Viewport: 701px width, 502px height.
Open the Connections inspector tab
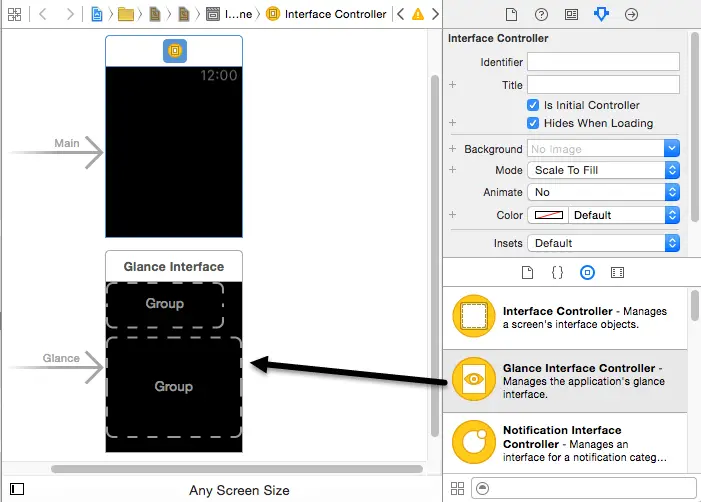(631, 15)
